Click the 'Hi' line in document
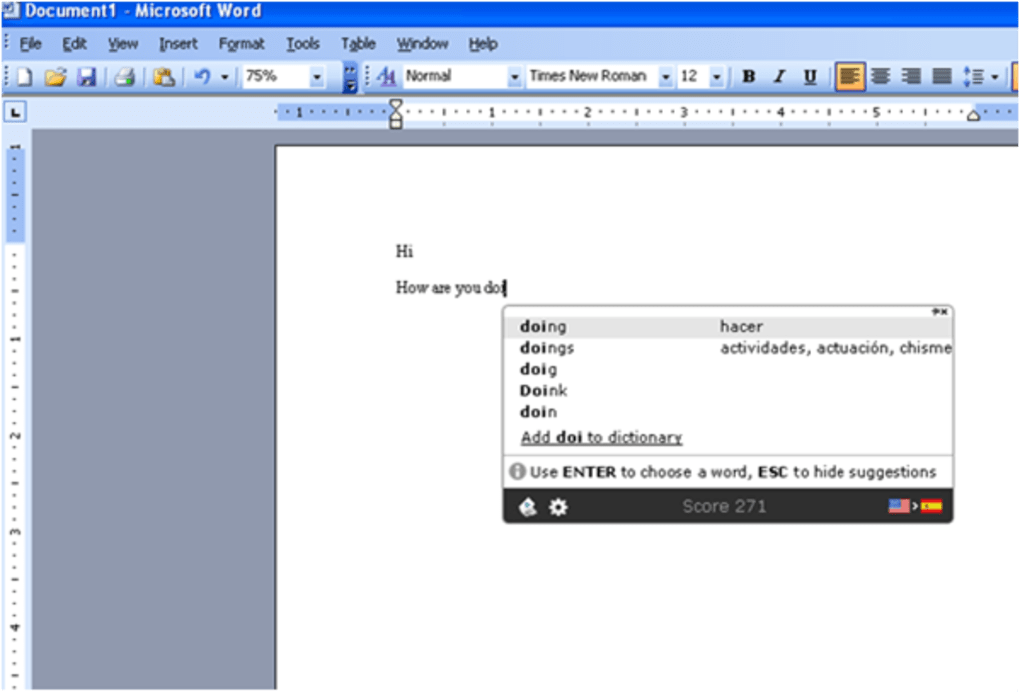 click(404, 251)
